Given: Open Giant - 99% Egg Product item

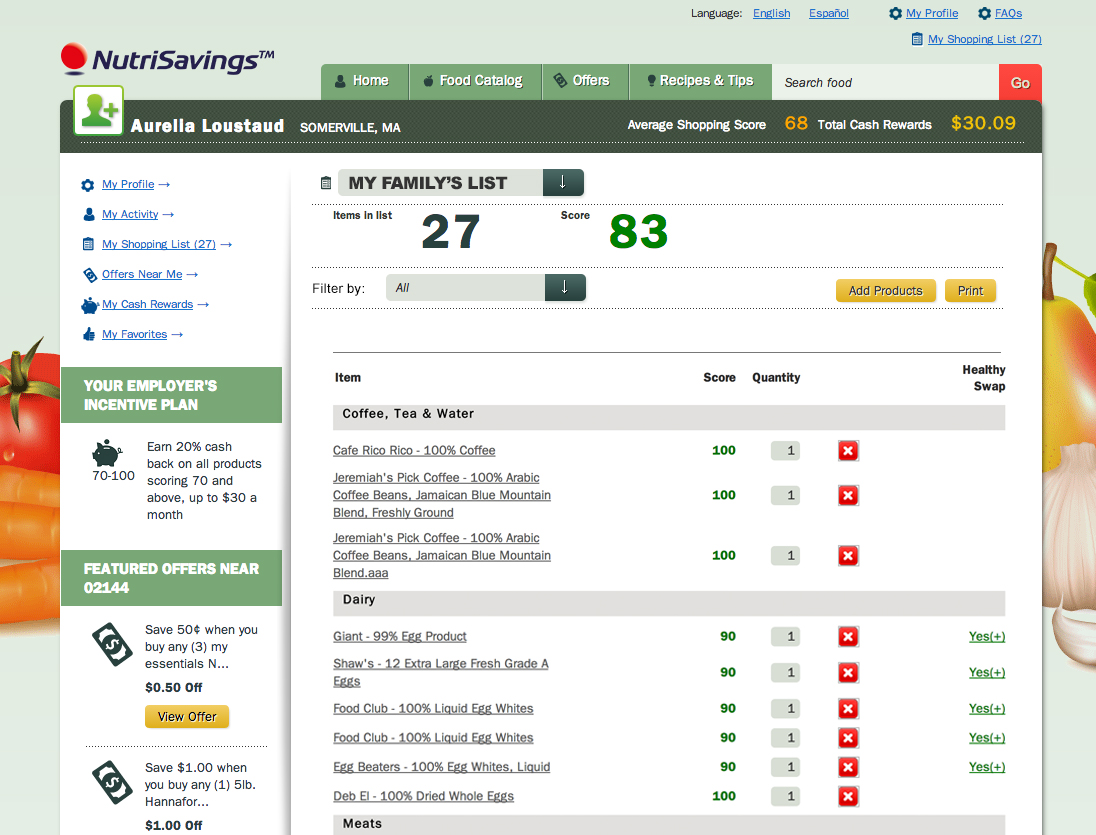Looking at the screenshot, I should point(400,637).
